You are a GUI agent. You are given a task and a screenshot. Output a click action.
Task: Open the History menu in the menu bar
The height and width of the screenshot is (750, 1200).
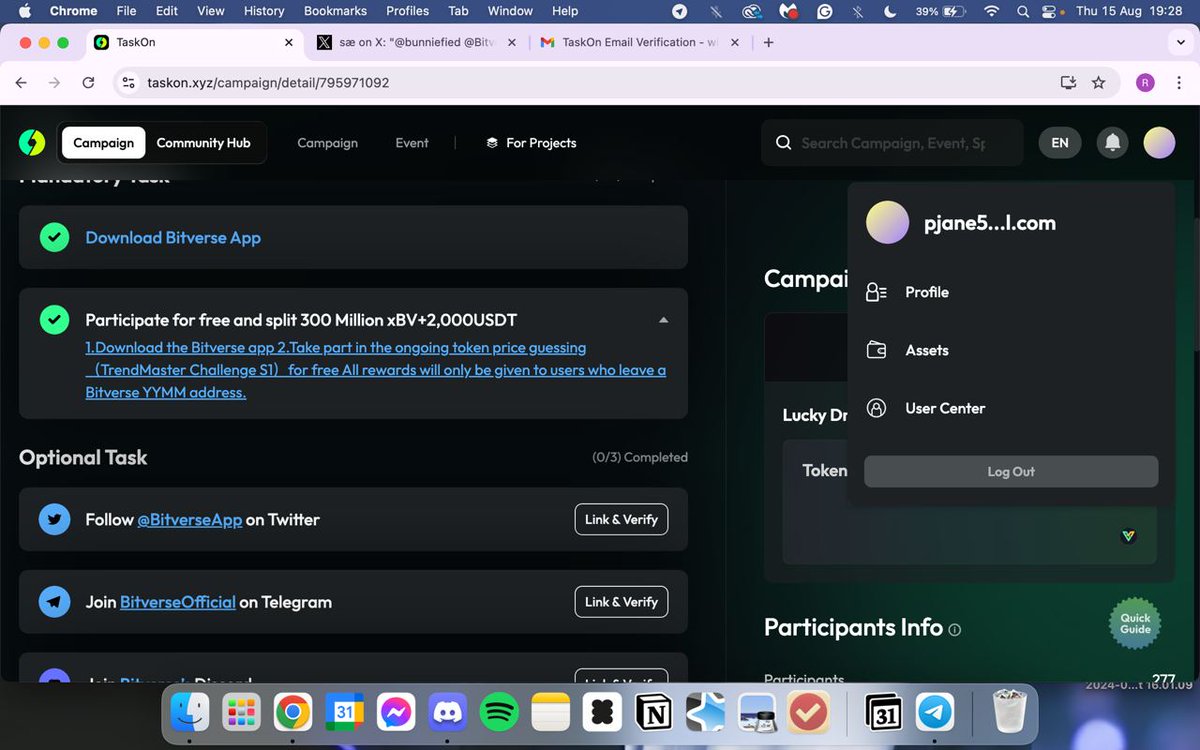[264, 11]
